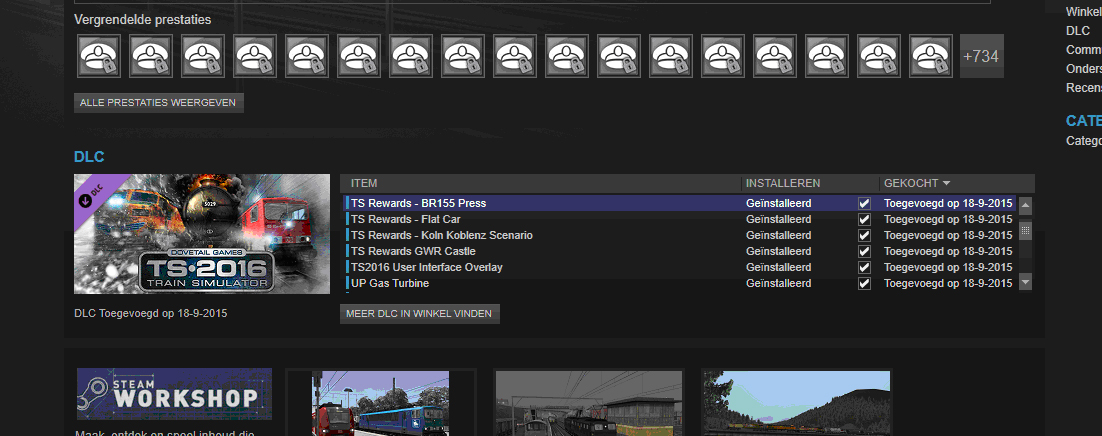The width and height of the screenshot is (1102, 436).
Task: Select the TS Rewards - Flat Car row
Action: [680, 219]
